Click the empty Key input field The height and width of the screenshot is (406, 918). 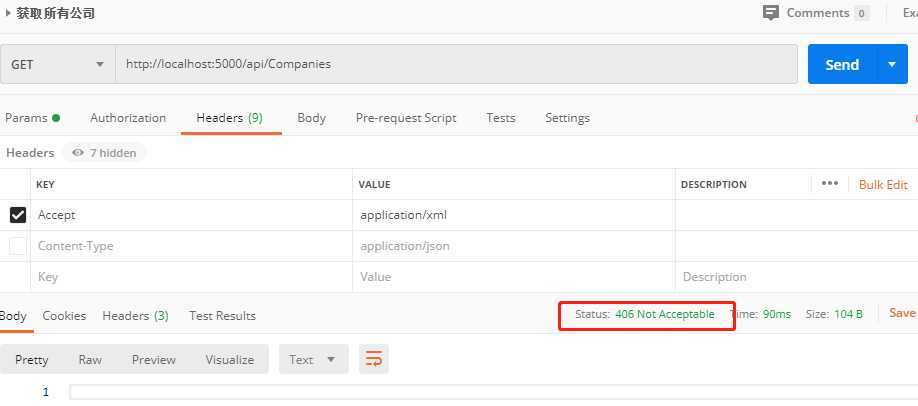pos(191,277)
